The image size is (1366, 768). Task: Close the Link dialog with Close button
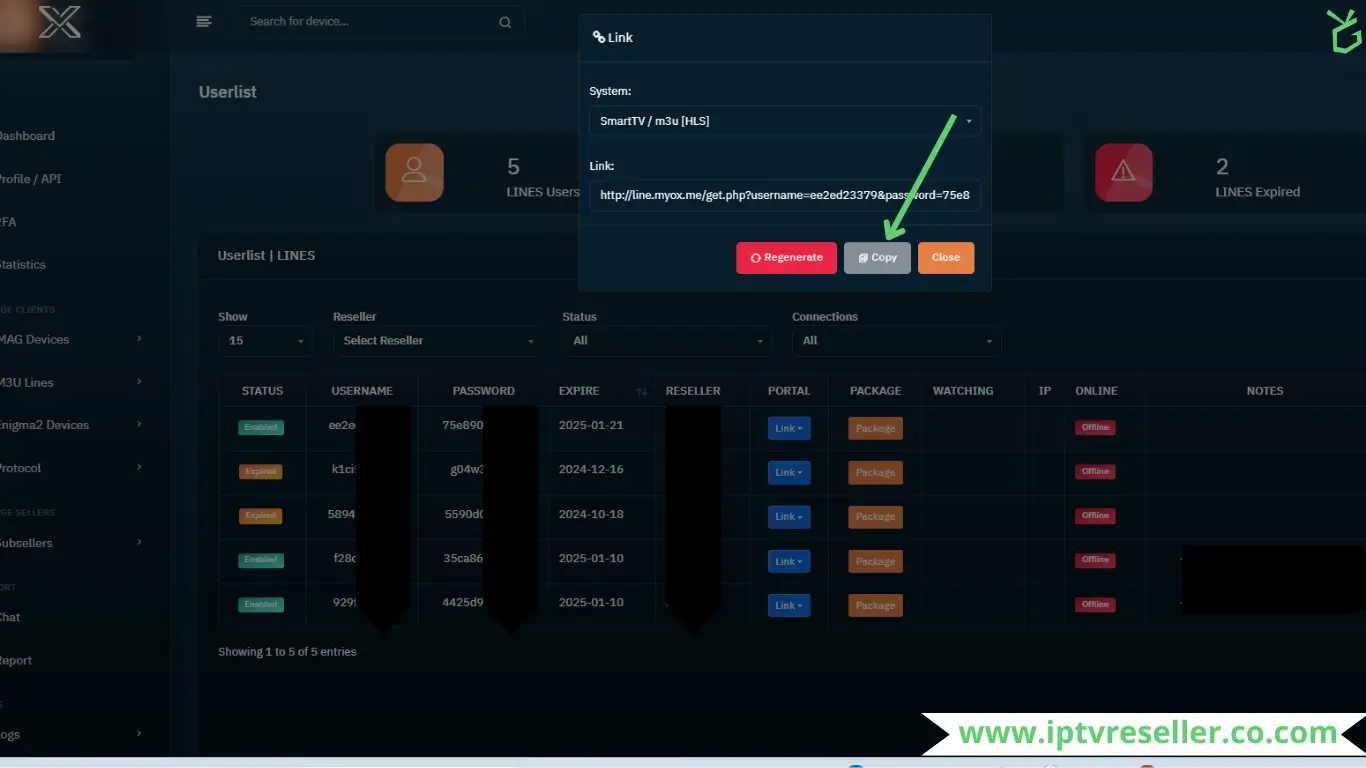tap(945, 258)
